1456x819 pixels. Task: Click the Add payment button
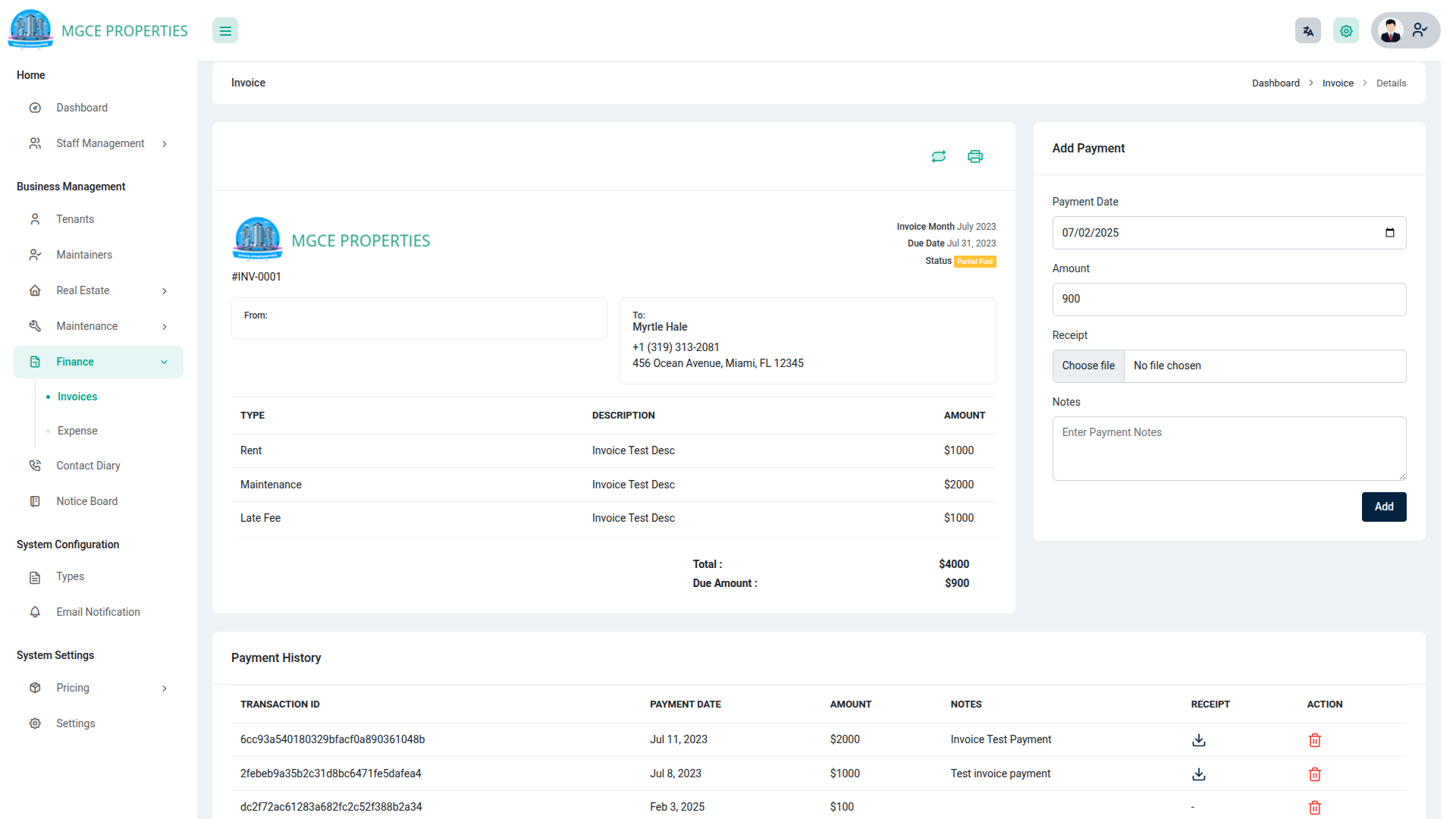1384,507
